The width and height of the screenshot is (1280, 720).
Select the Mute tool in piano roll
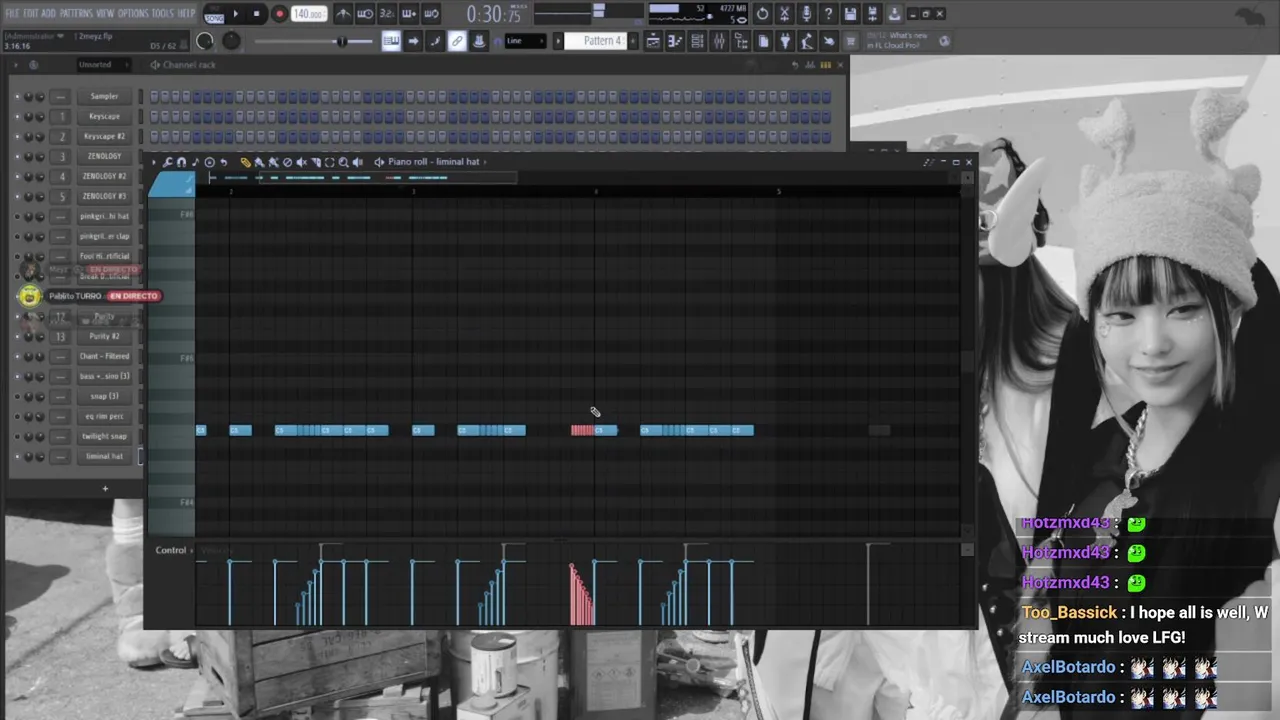tap(301, 162)
